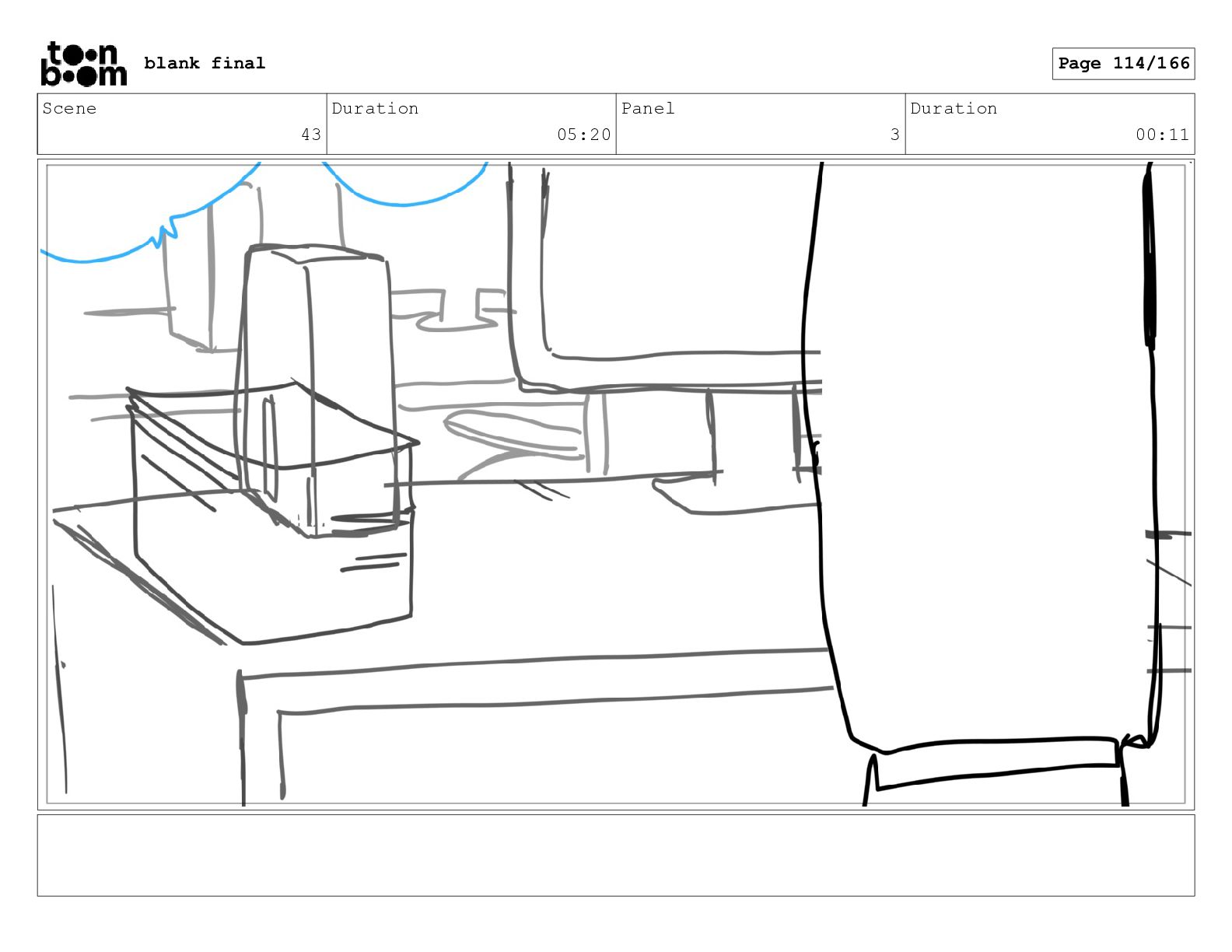Viewport: 1232px width, 952px height.
Task: Select the Scene label cell
Action: pos(70,109)
